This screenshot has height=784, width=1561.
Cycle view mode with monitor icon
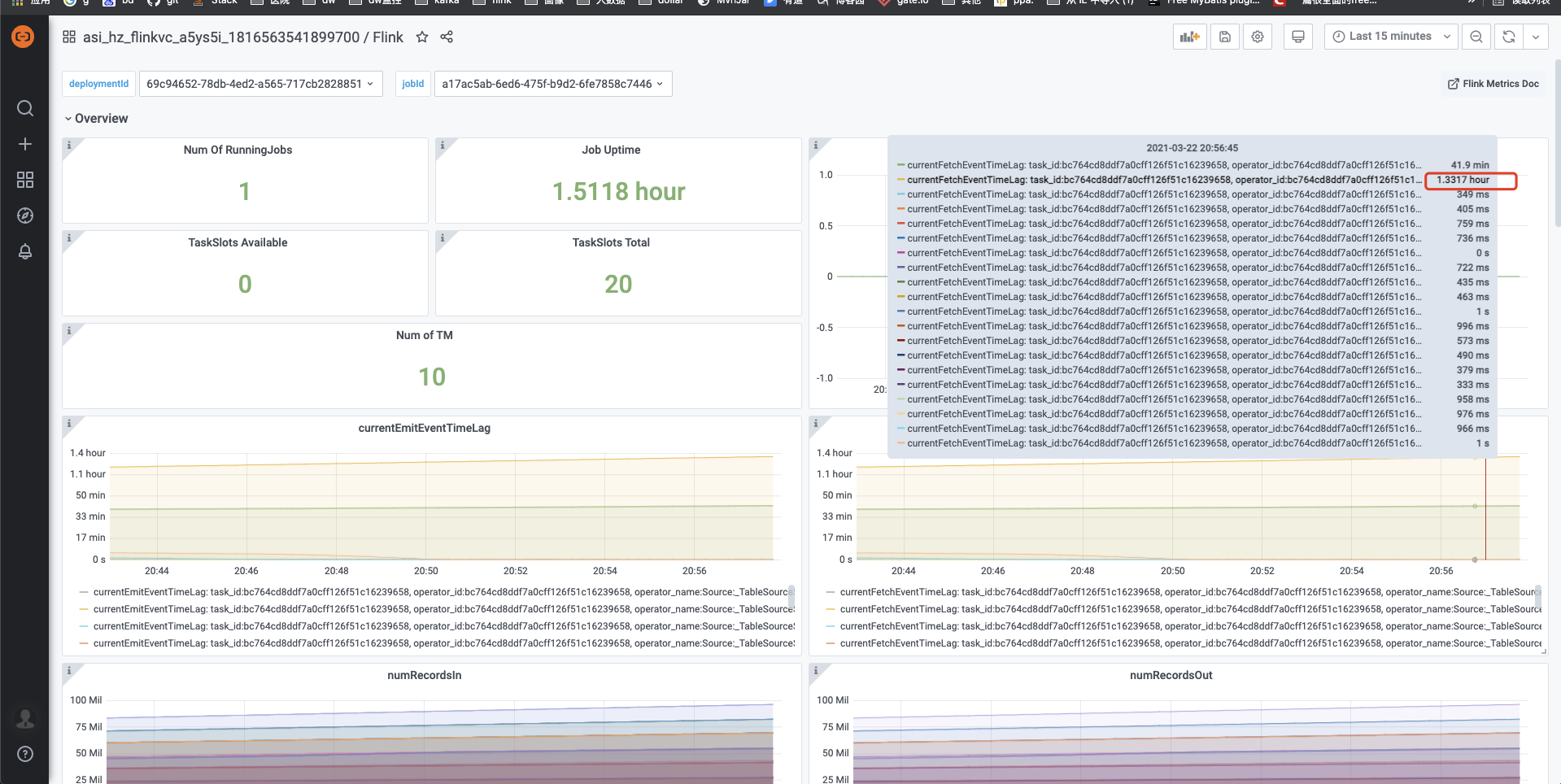[x=1298, y=37]
